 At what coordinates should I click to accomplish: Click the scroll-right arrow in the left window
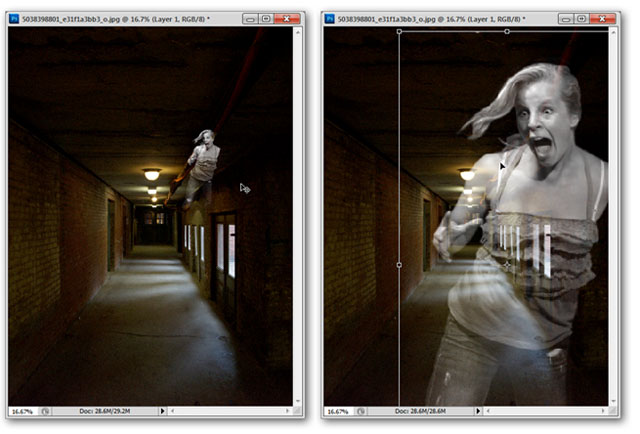click(288, 411)
